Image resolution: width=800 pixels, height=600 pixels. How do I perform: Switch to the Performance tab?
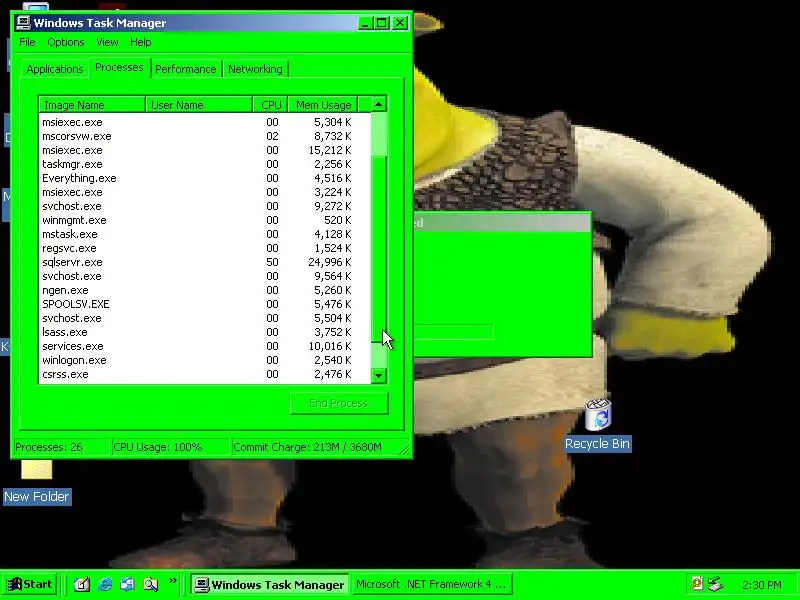click(186, 69)
